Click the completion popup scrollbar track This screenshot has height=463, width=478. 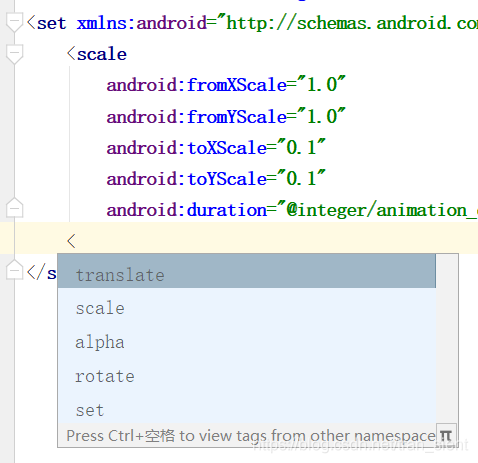pos(447,339)
